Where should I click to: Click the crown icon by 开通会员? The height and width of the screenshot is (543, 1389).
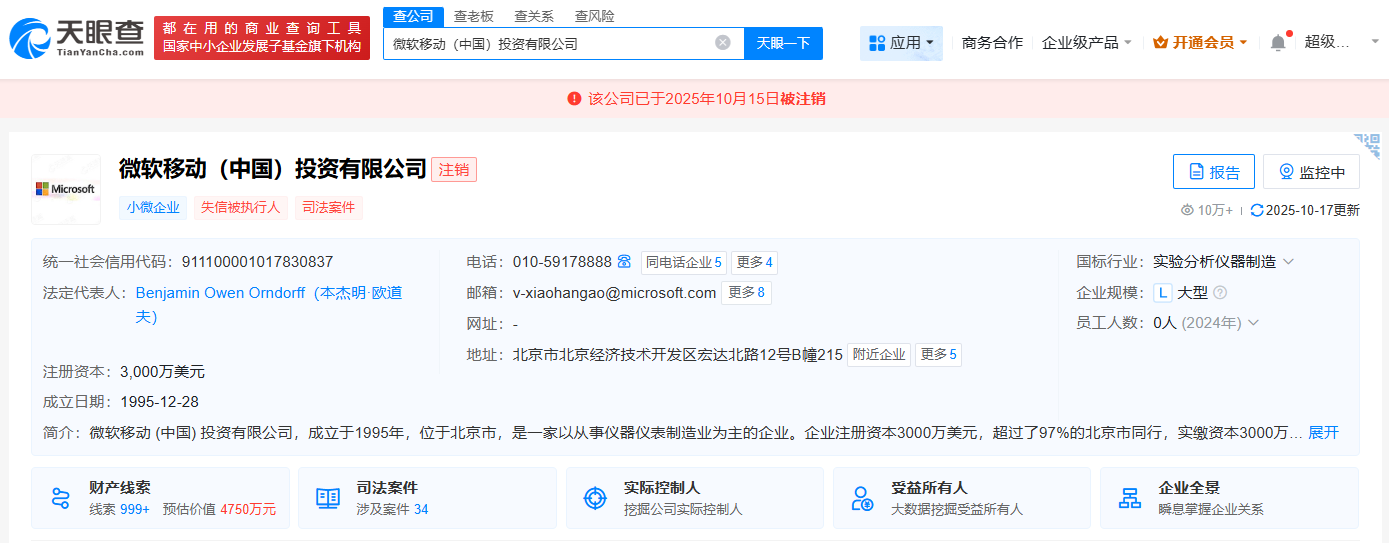click(1160, 43)
